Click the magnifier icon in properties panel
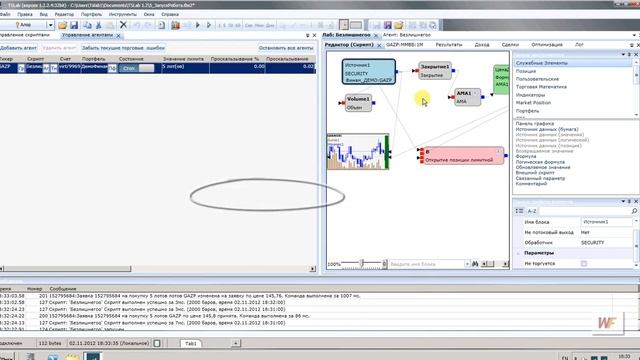Viewport: 640px width, 360px height. click(x=634, y=211)
